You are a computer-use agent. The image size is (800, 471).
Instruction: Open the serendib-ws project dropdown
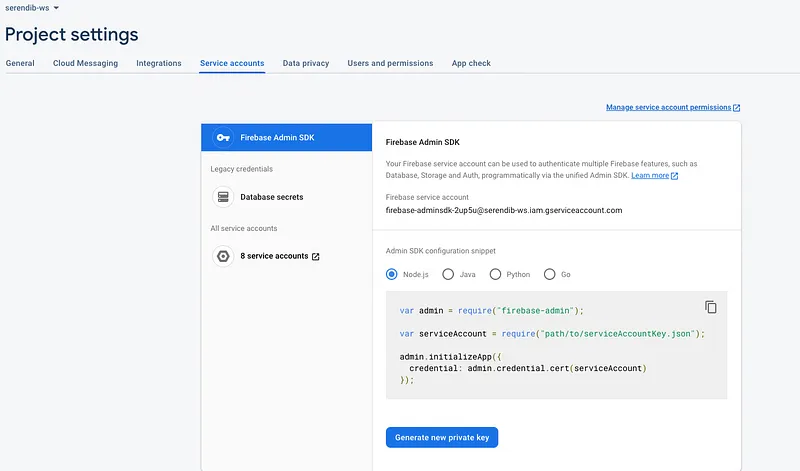click(32, 8)
